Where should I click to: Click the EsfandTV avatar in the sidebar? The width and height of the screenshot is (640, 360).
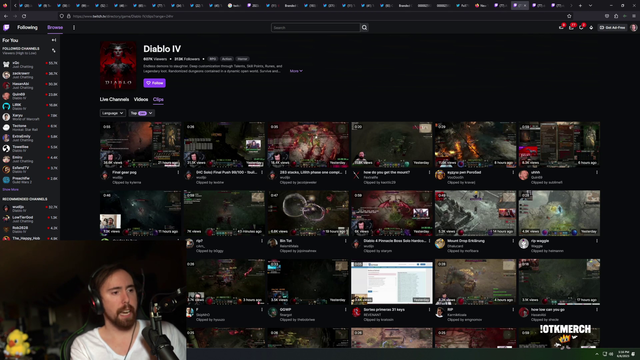tap(6, 169)
